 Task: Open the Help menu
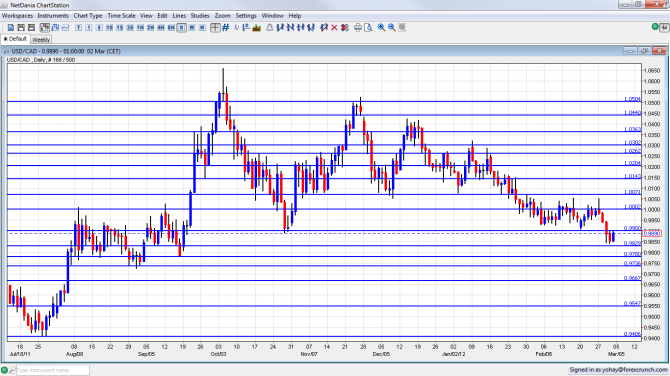[x=295, y=16]
